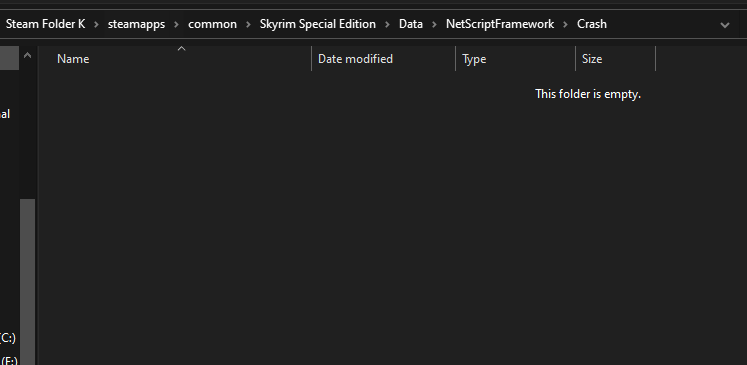Click 'This folder is empty.' text
This screenshot has width=747, height=365.
(x=588, y=94)
